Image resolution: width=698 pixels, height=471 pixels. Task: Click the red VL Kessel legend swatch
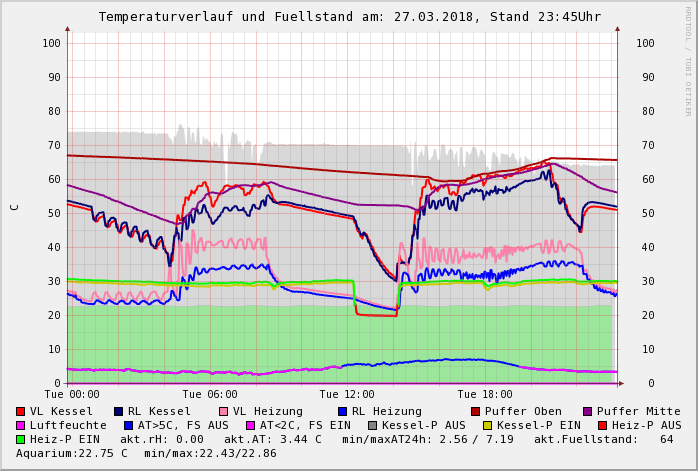[x=21, y=412]
